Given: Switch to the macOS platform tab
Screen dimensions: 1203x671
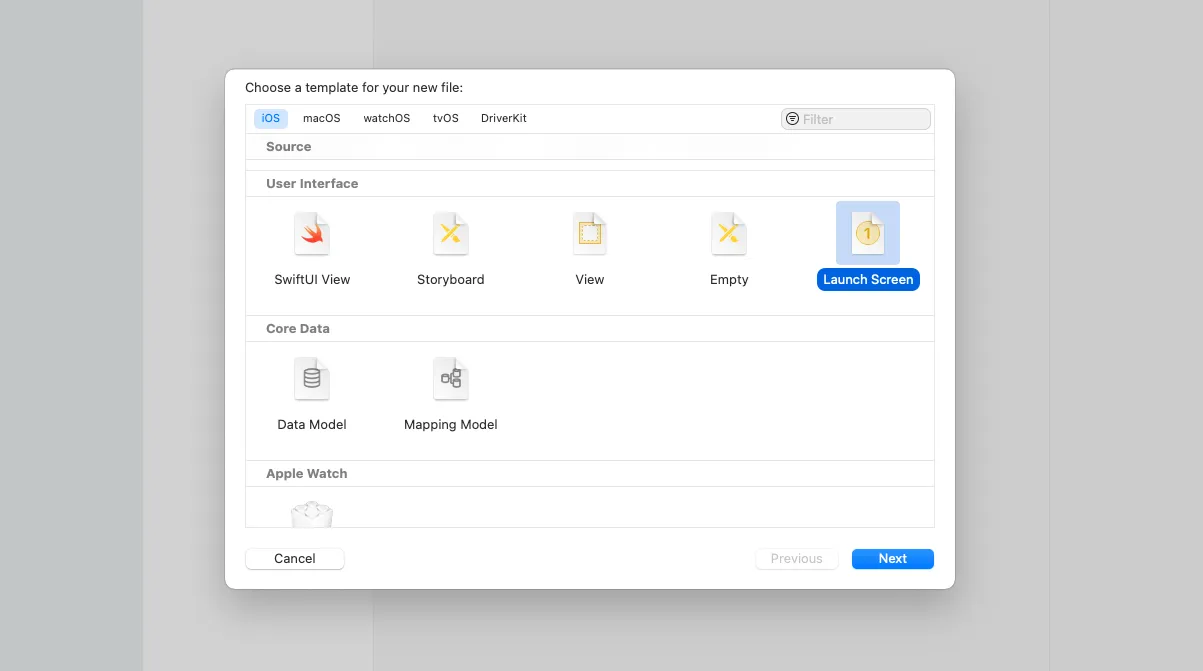Looking at the screenshot, I should pos(322,118).
